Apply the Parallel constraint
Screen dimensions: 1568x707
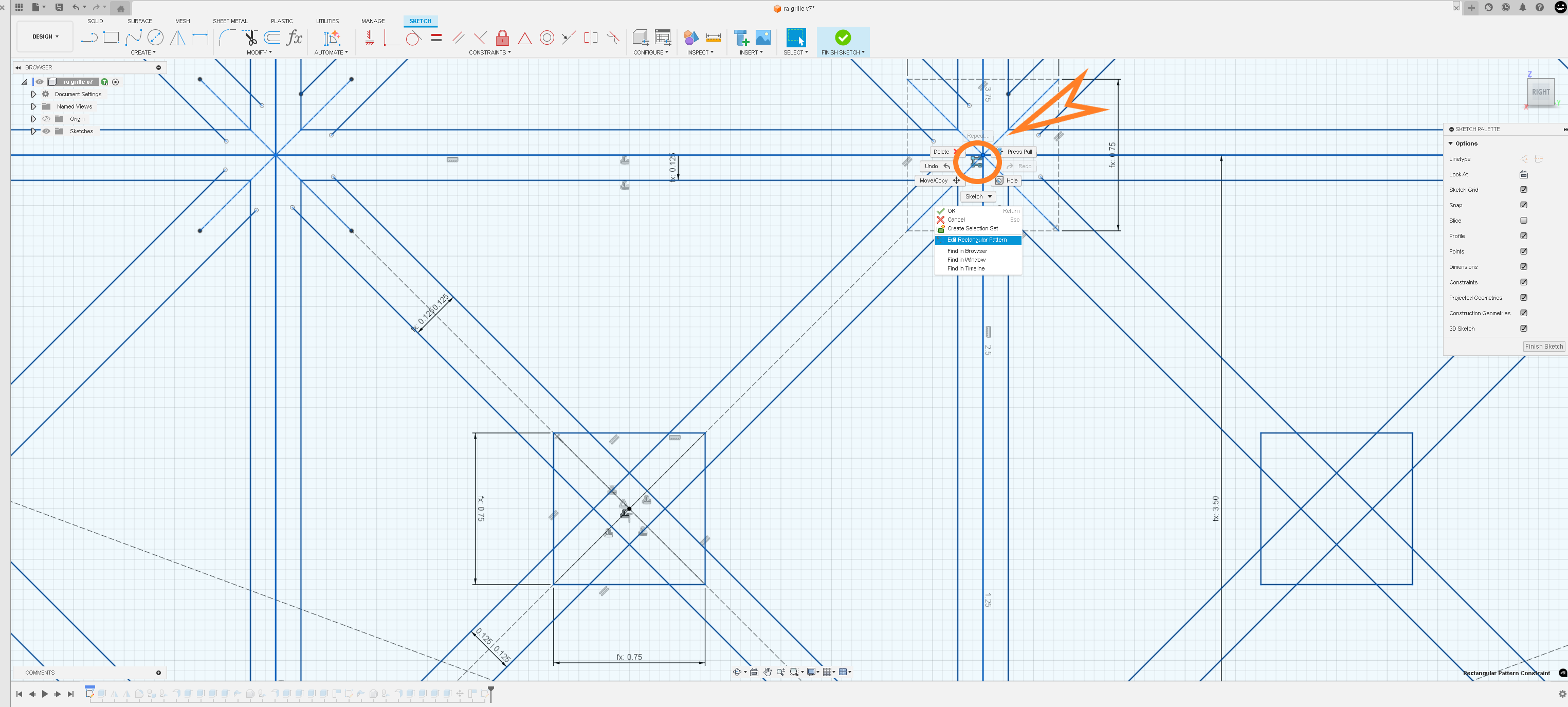tap(459, 38)
